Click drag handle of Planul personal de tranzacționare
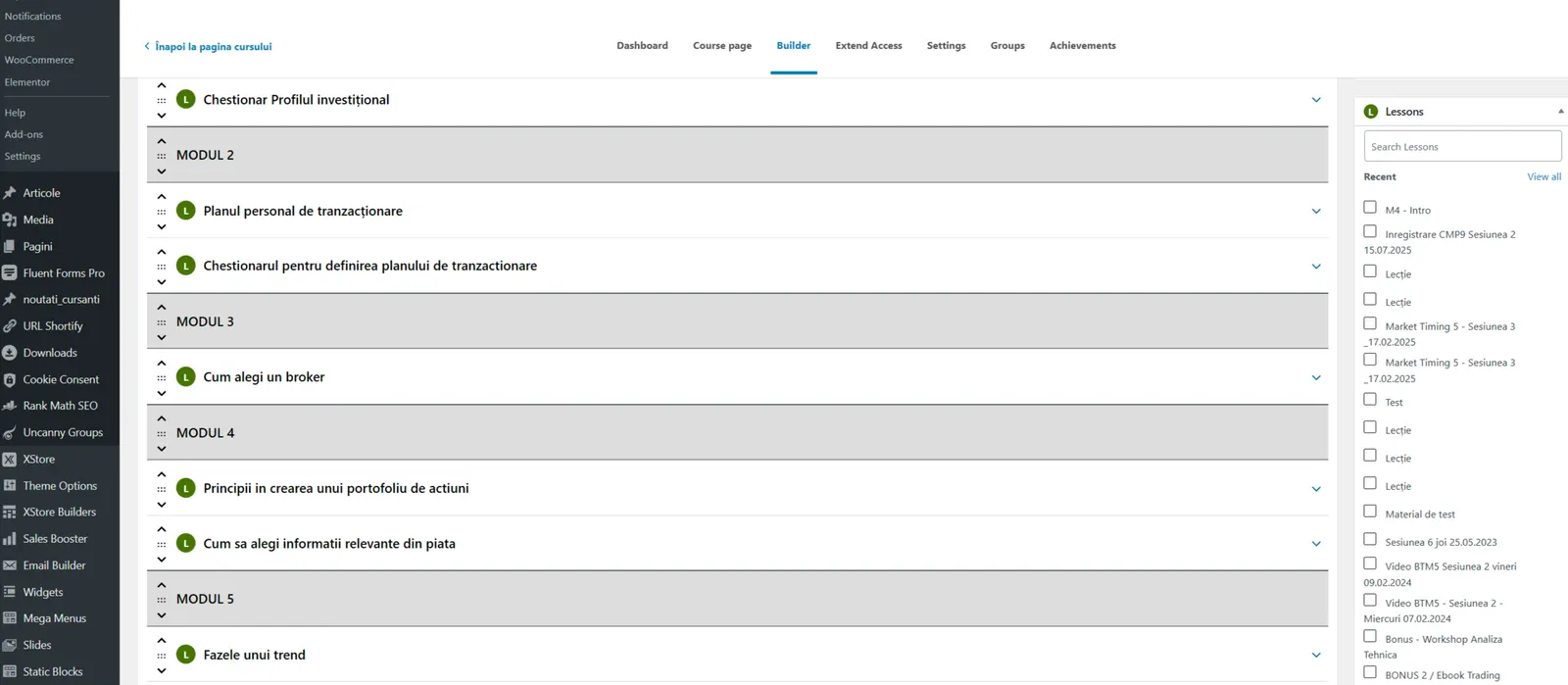Image resolution: width=1568 pixels, height=685 pixels. pos(162,212)
